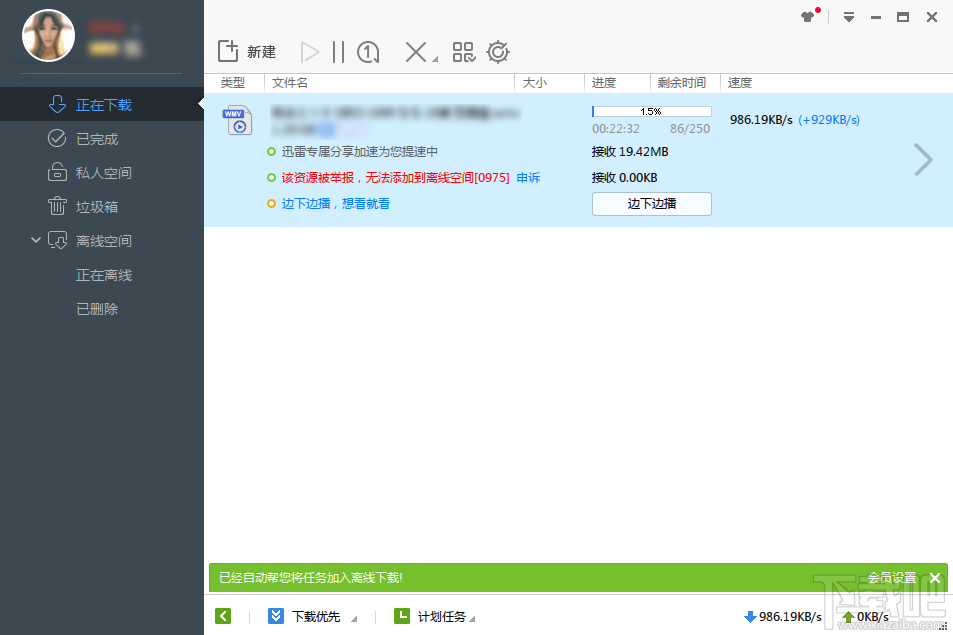Click the 86/250 resource count
Screen dimensions: 953x635
coord(690,129)
